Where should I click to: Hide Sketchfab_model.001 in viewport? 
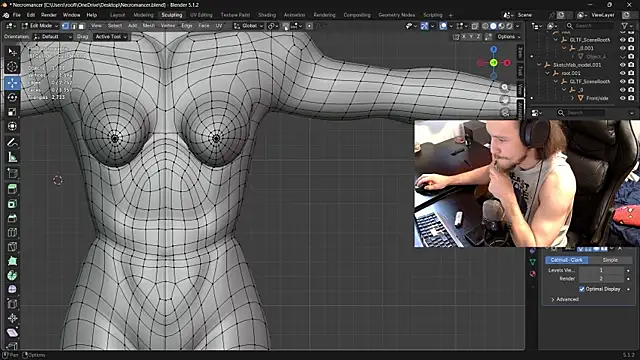point(622,65)
